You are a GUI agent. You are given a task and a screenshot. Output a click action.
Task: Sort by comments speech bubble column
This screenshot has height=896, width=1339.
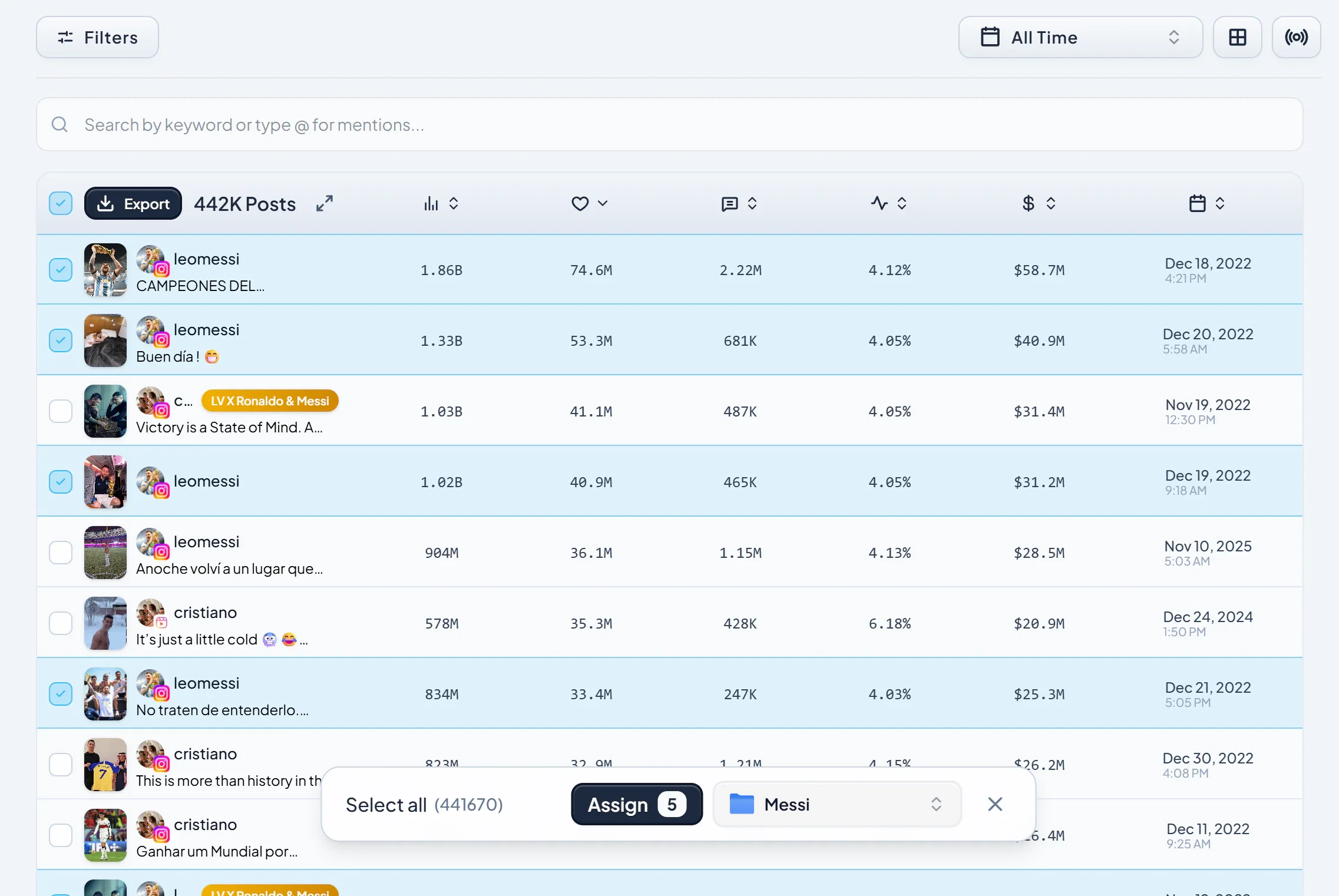739,204
